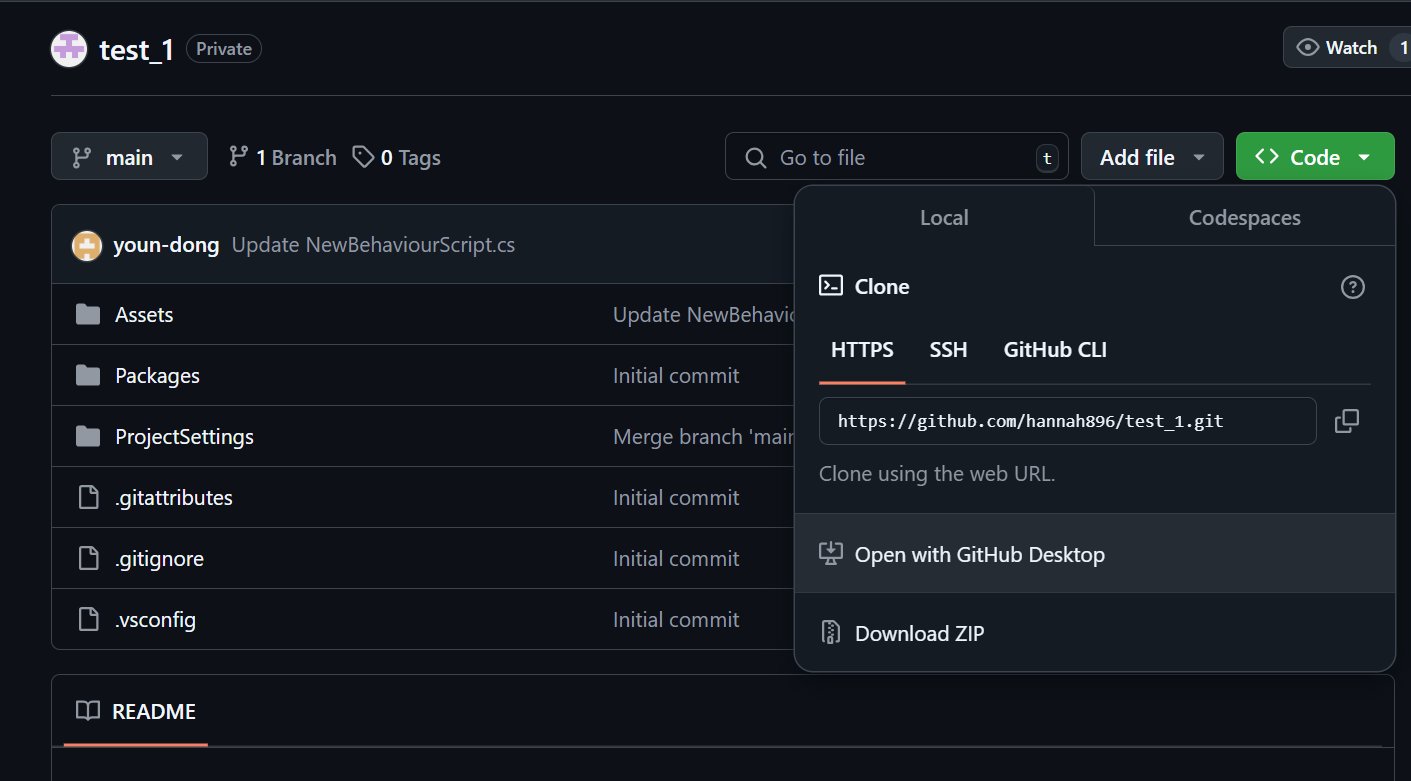This screenshot has height=781, width=1411.
Task: Open the ProjectSettings folder
Action: coord(184,437)
